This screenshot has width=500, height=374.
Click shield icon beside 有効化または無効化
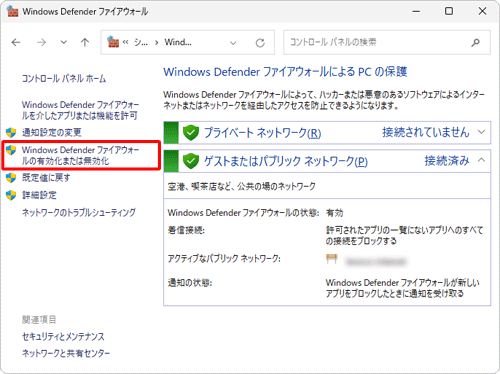11,150
